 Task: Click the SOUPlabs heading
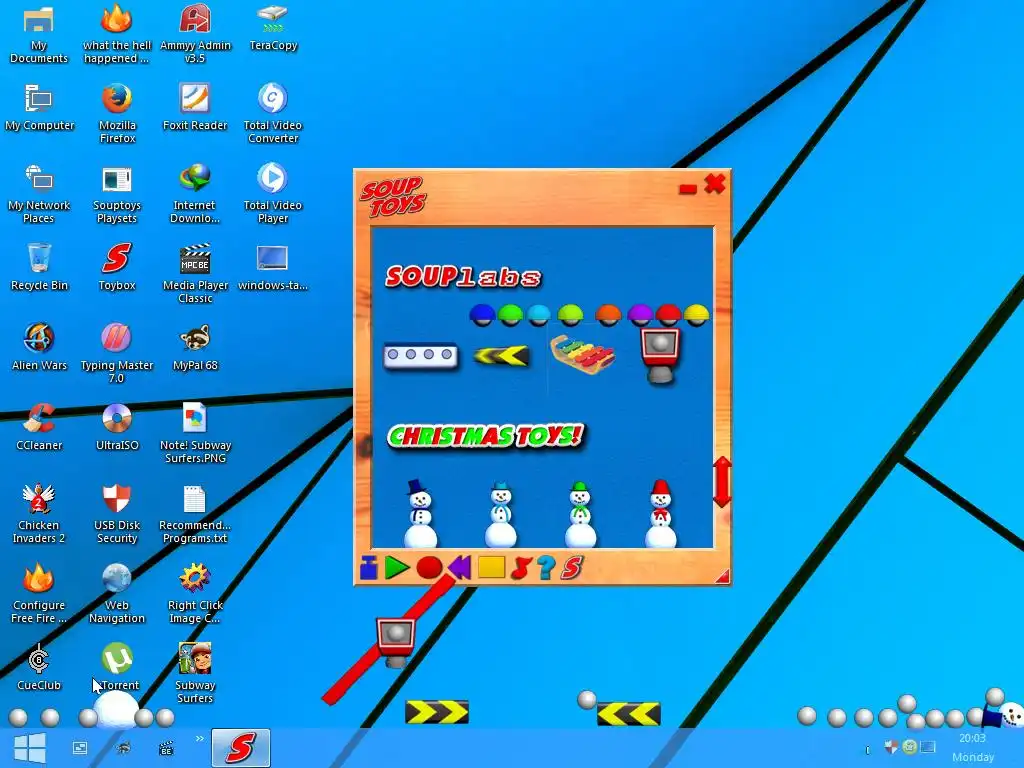coord(463,277)
